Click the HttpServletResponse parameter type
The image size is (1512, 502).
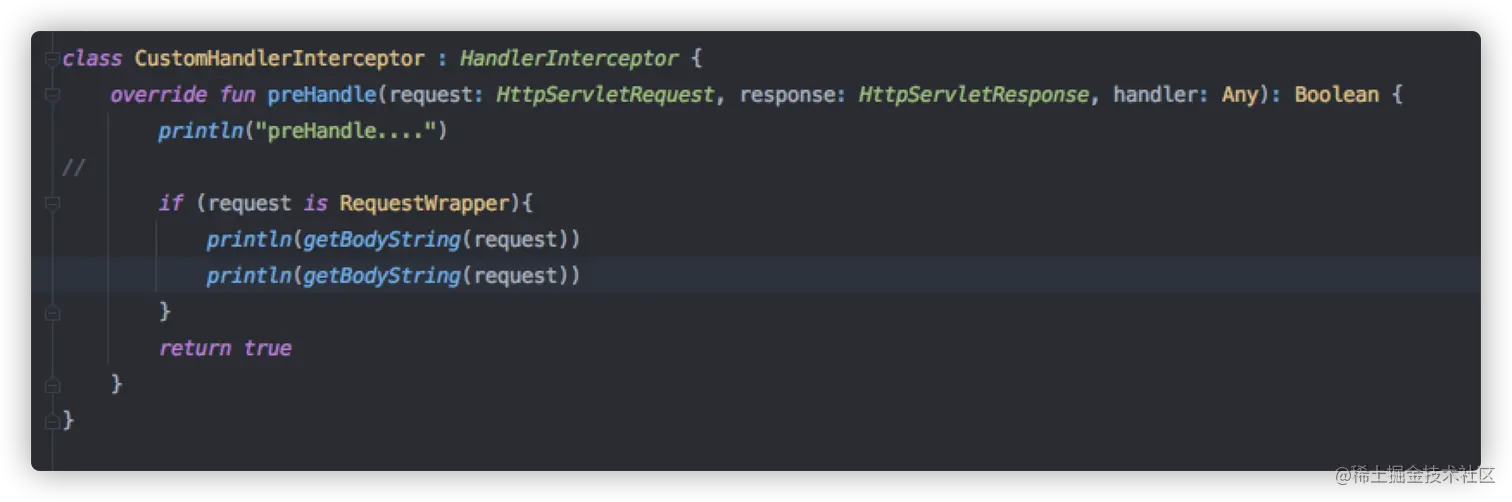(x=973, y=95)
